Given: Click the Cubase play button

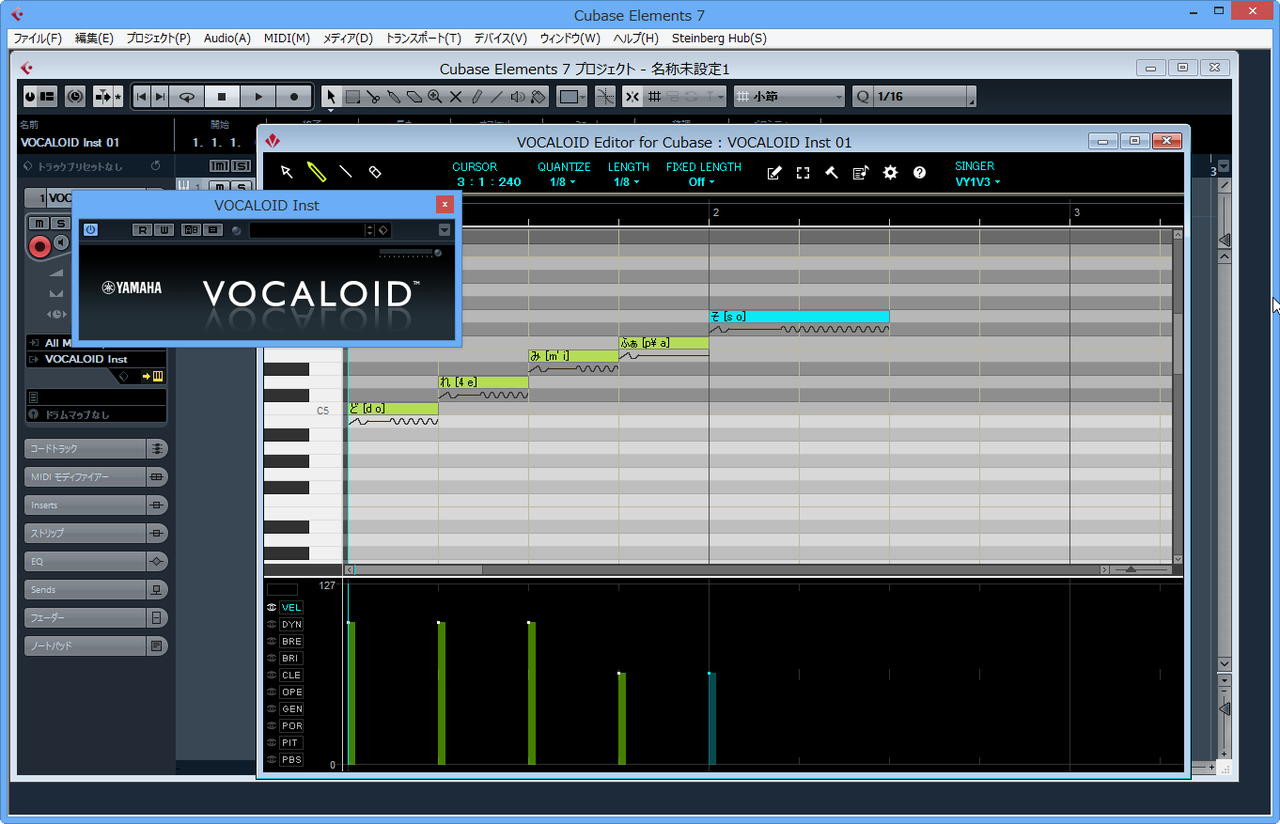Looking at the screenshot, I should [x=258, y=97].
